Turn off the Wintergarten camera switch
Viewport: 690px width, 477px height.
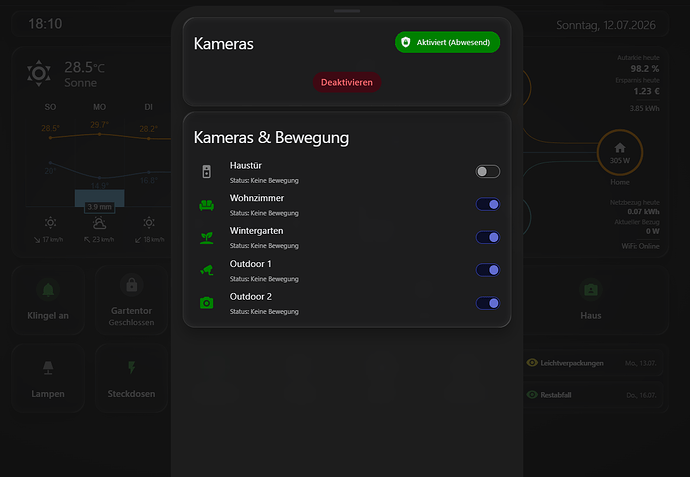point(488,237)
